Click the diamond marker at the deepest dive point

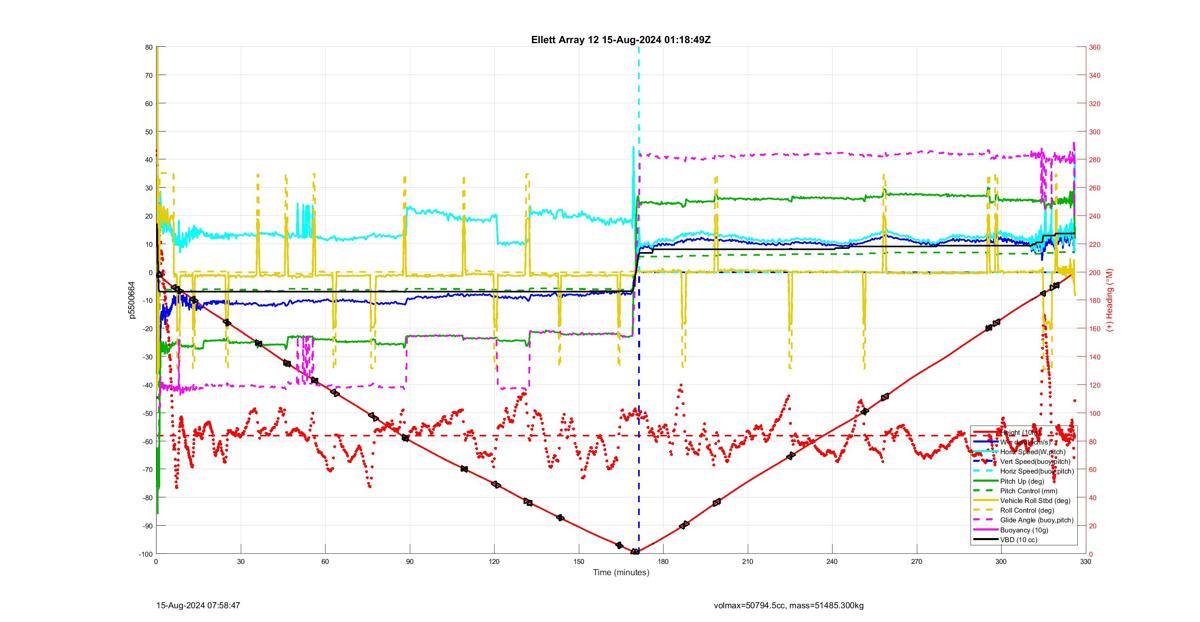point(635,552)
